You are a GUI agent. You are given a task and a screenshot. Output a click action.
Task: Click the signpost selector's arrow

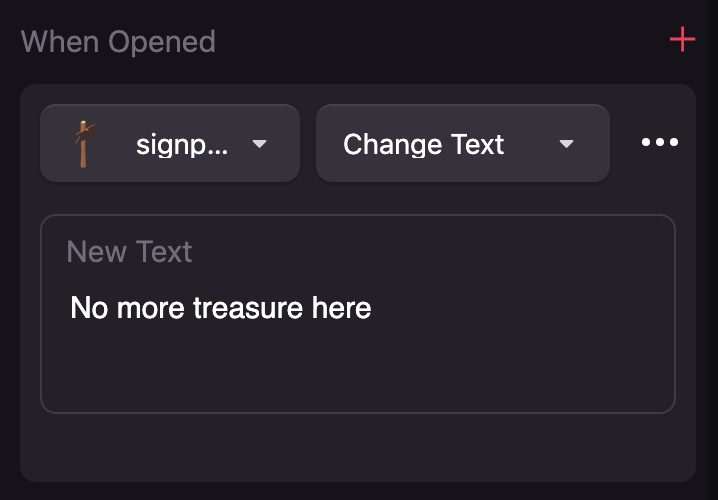[259, 144]
